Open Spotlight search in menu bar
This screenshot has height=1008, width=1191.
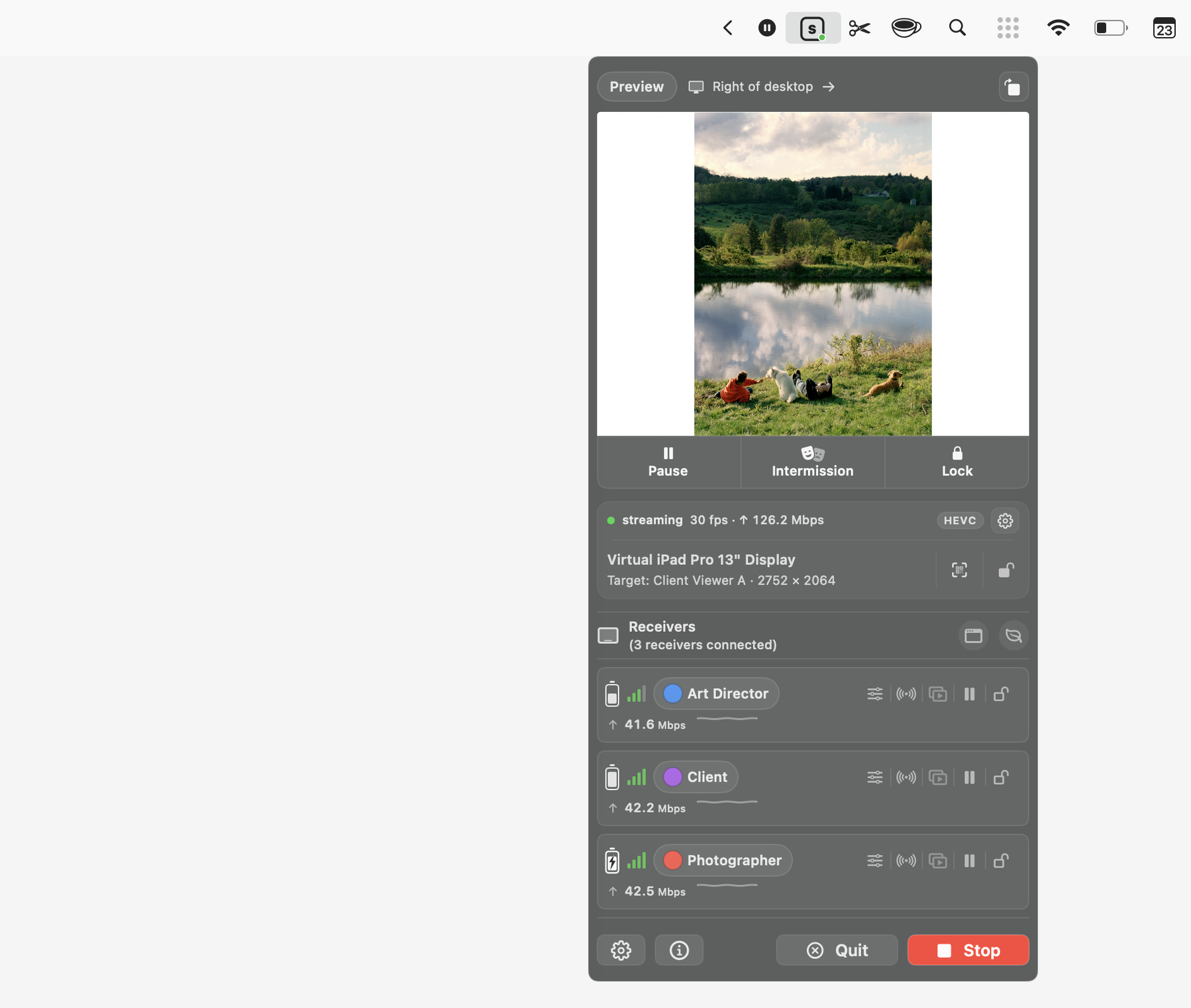click(x=957, y=28)
